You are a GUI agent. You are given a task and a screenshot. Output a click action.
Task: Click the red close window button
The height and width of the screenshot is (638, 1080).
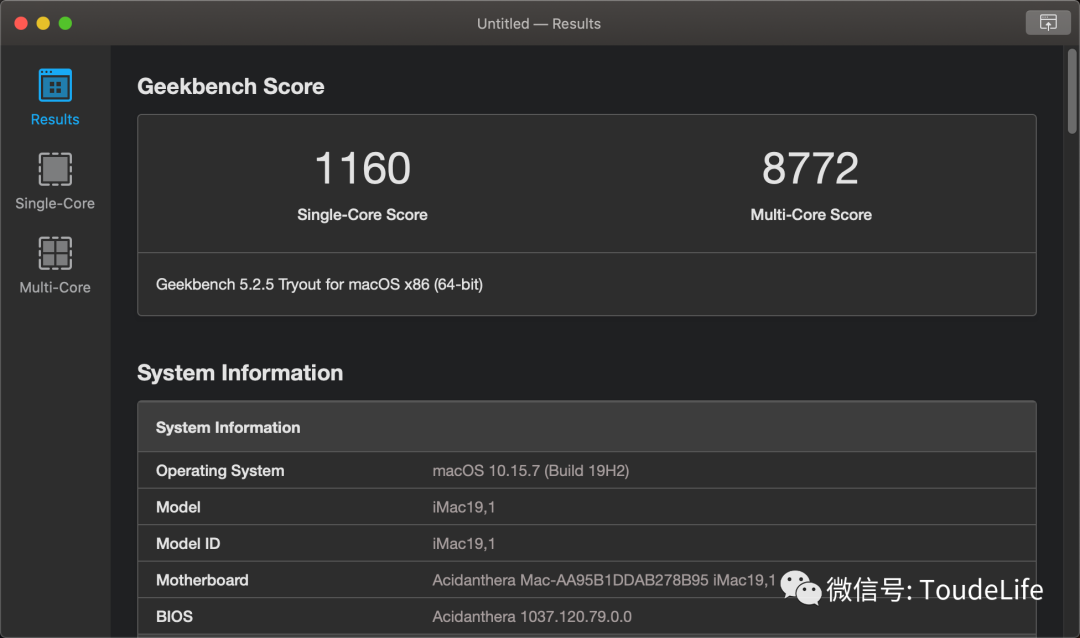pos(21,23)
